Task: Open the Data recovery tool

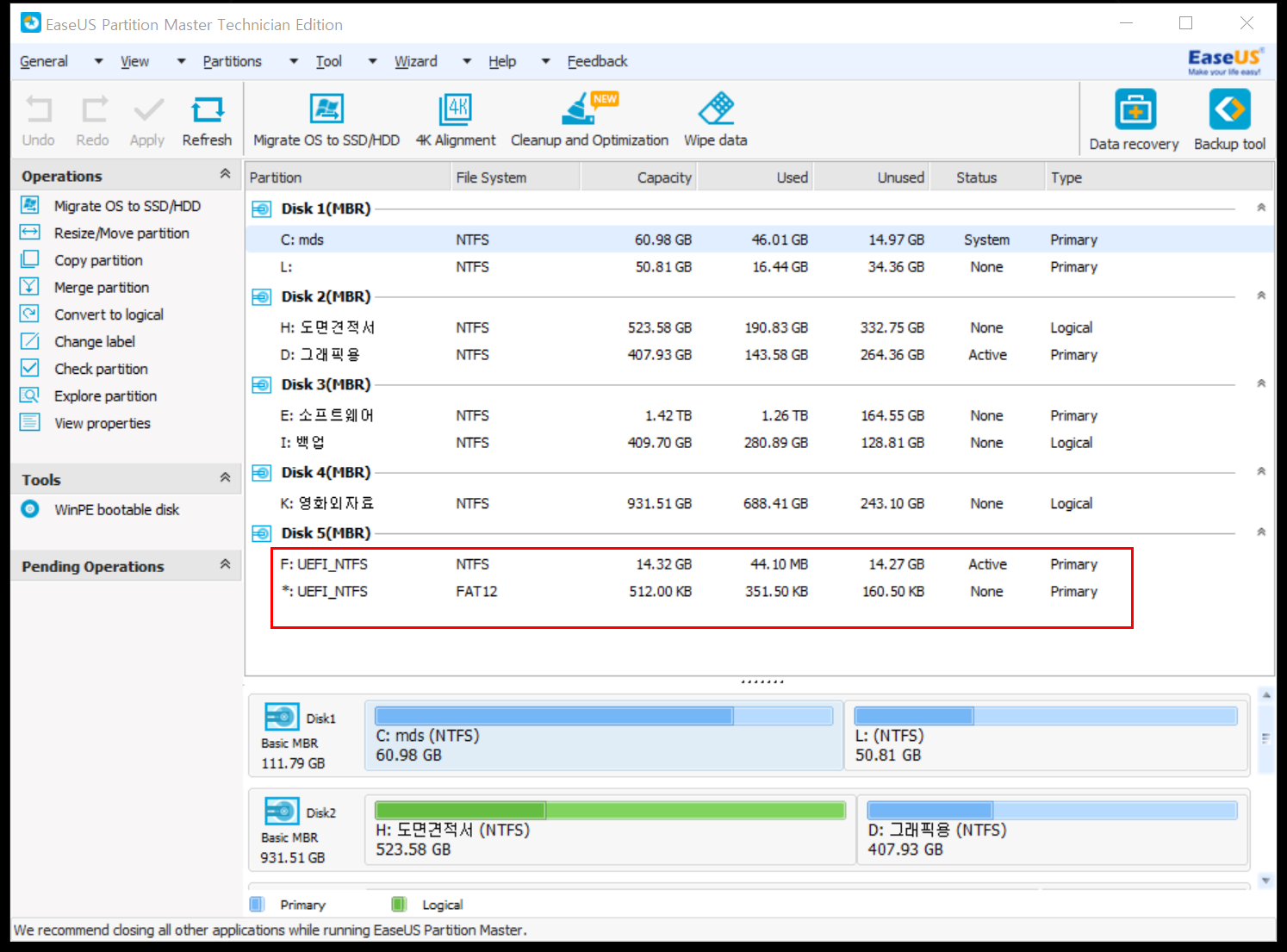Action: [x=1135, y=121]
